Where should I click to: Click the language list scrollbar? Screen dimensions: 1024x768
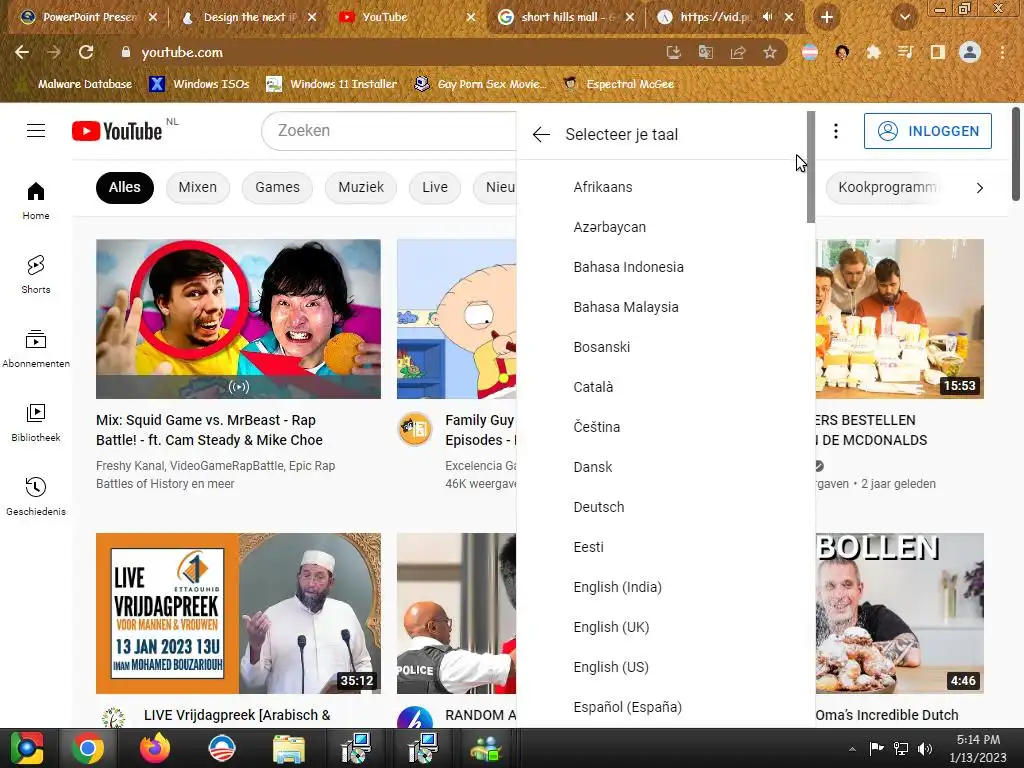pos(811,167)
